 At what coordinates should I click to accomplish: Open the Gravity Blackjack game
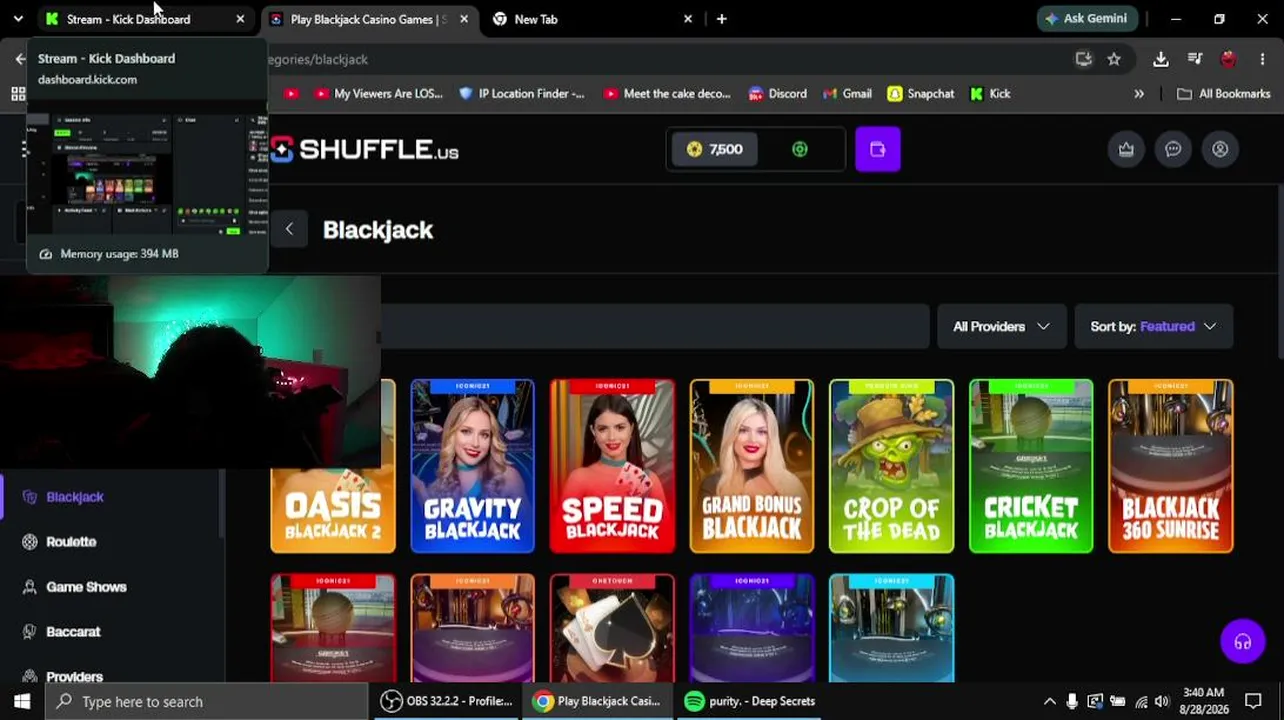point(472,466)
